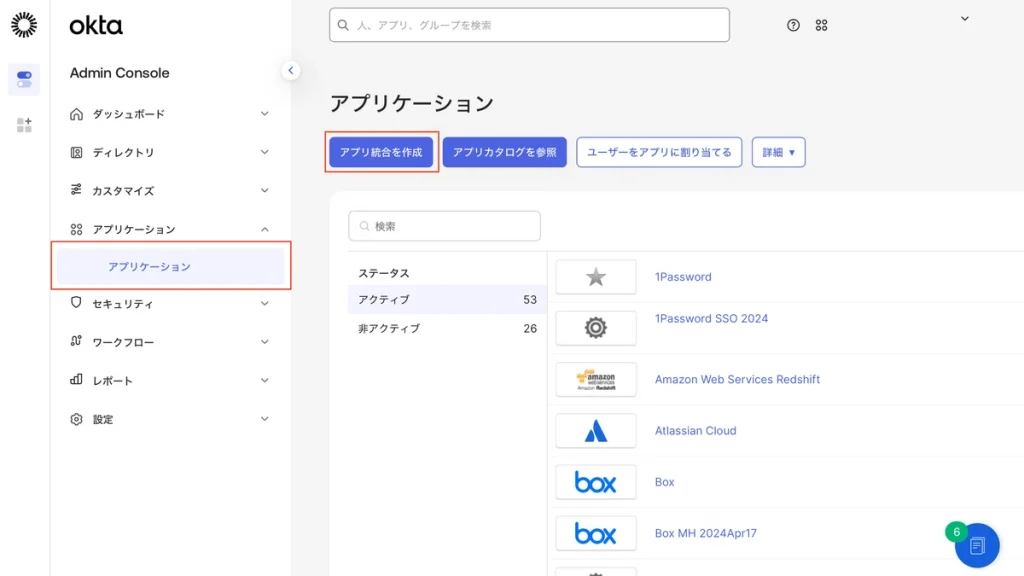This screenshot has width=1024, height=576.
Task: Open the floating notes widget icon
Action: (977, 545)
